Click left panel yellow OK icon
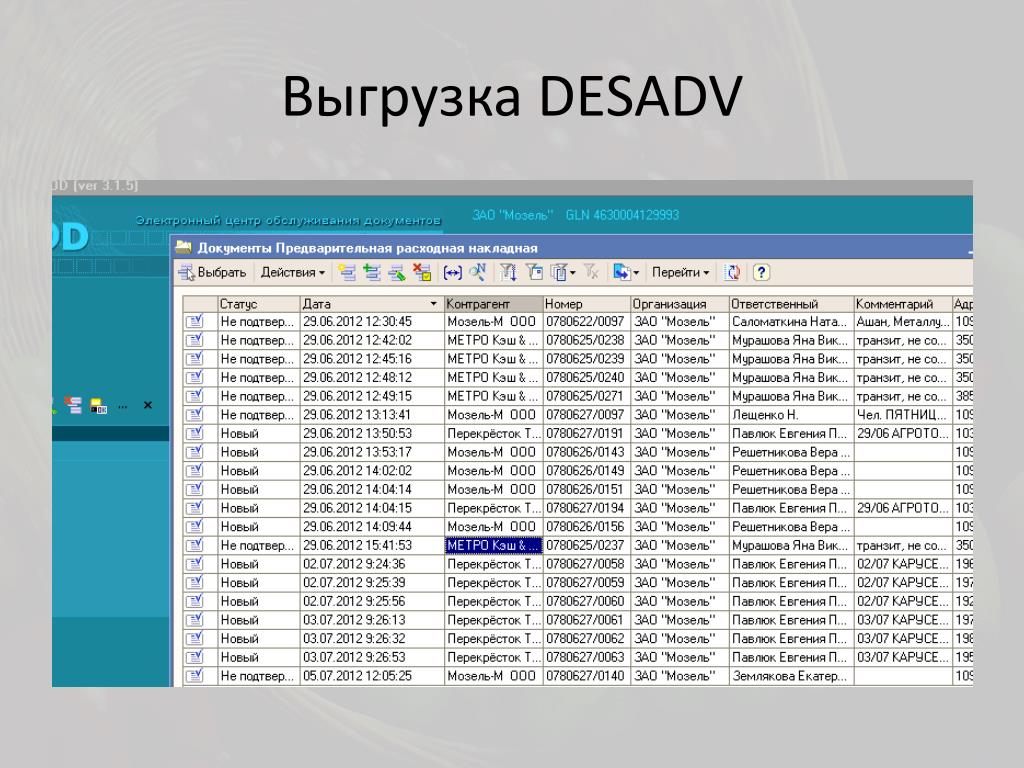 point(99,406)
